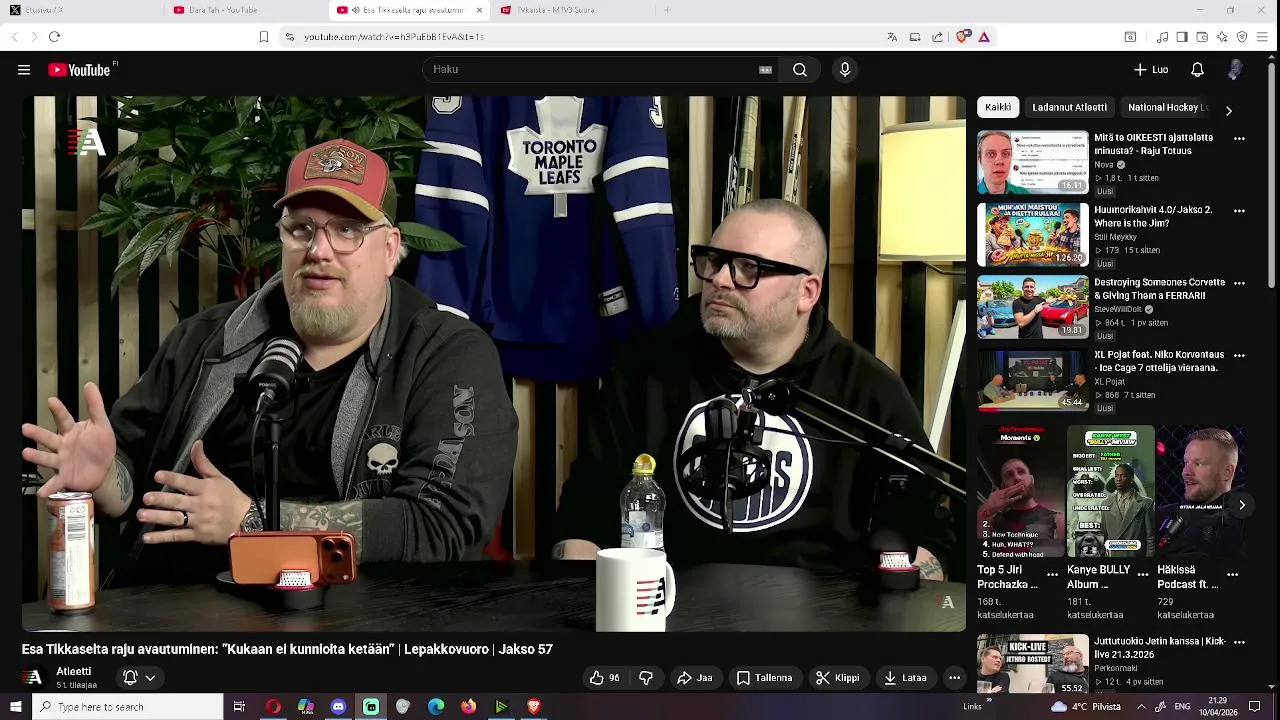Open Kanye BULLY Album short

click(1110, 491)
